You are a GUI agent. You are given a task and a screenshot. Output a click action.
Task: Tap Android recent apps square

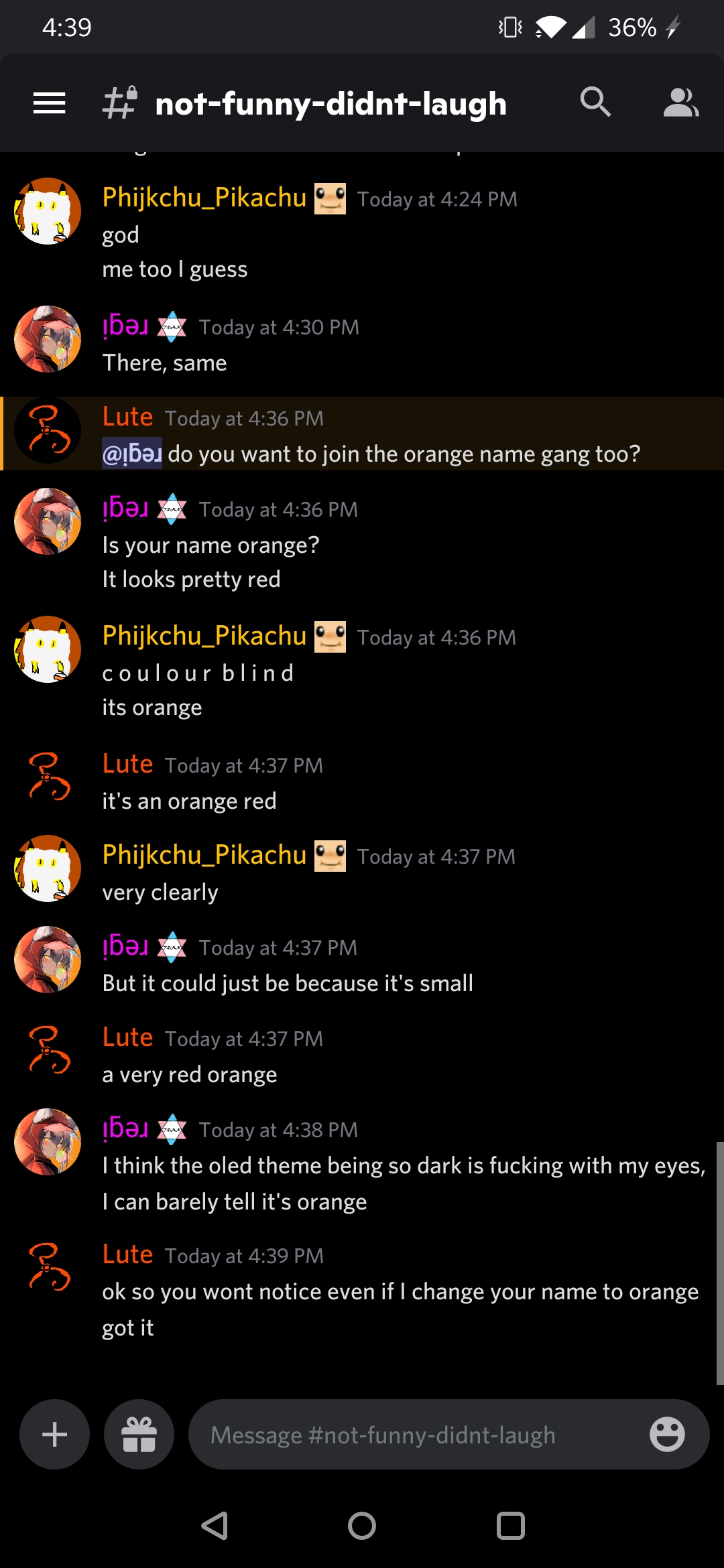[x=510, y=1526]
